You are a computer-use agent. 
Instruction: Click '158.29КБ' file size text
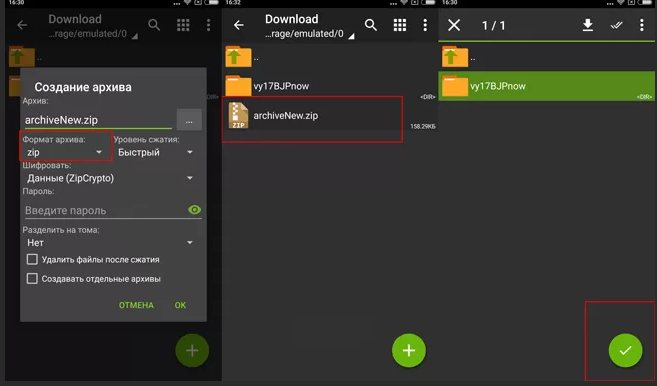[423, 126]
